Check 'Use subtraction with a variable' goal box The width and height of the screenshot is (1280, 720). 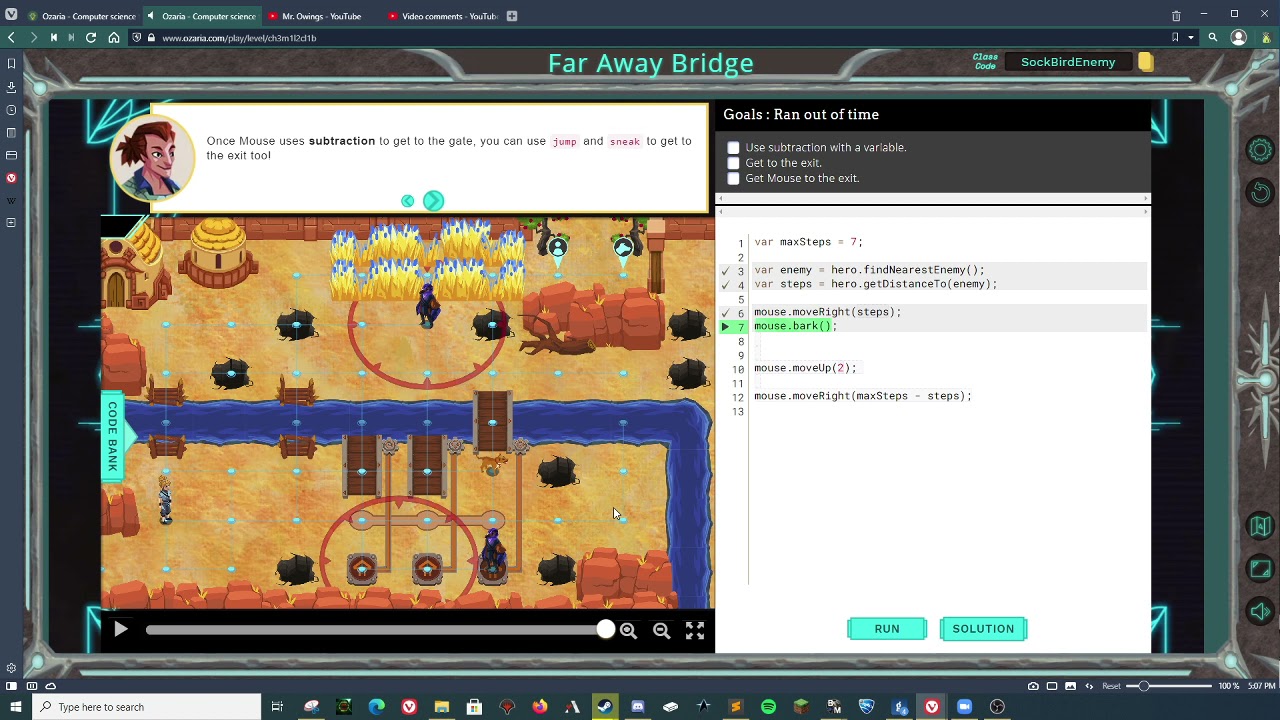click(x=733, y=147)
